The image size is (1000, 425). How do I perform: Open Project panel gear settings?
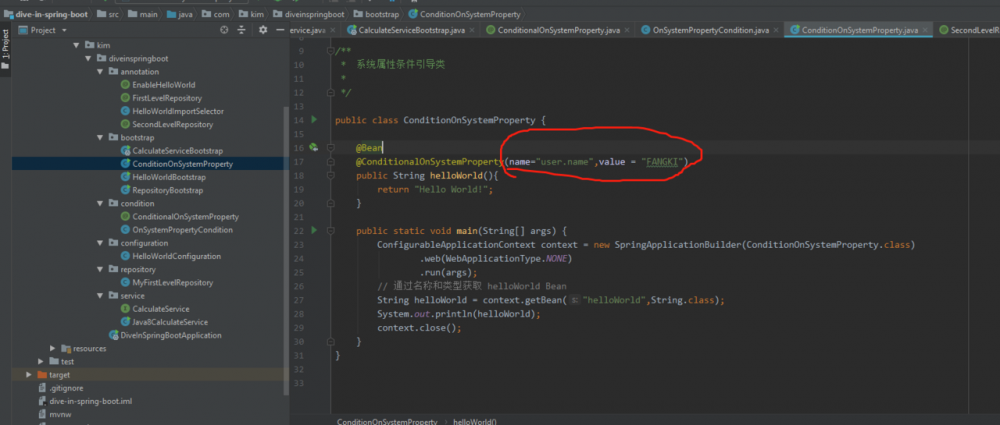(263, 30)
